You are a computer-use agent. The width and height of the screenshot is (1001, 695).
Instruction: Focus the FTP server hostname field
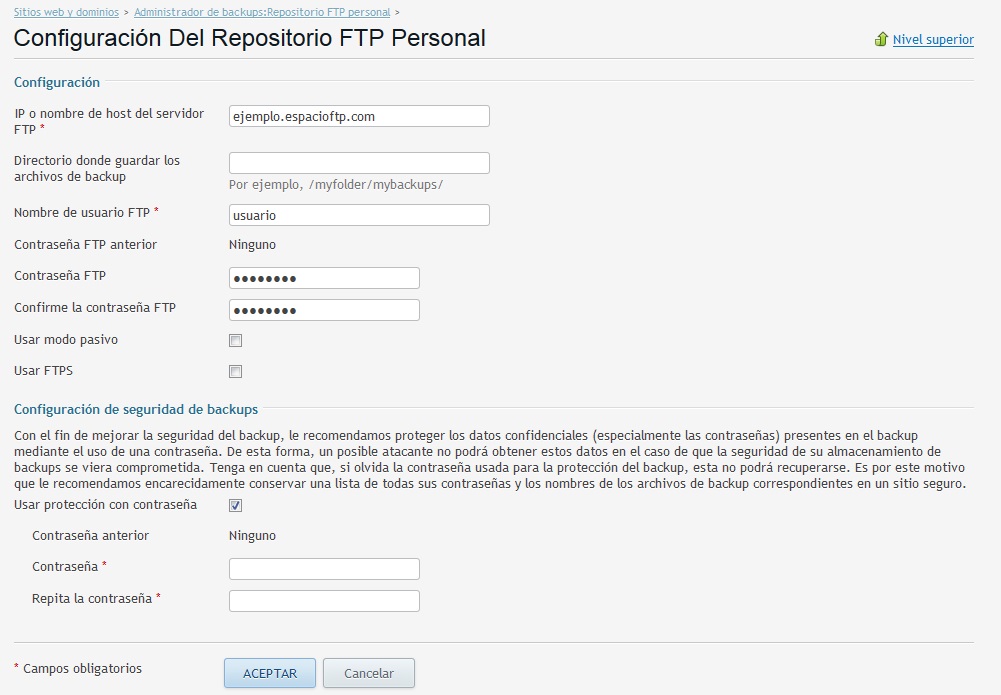(x=359, y=116)
